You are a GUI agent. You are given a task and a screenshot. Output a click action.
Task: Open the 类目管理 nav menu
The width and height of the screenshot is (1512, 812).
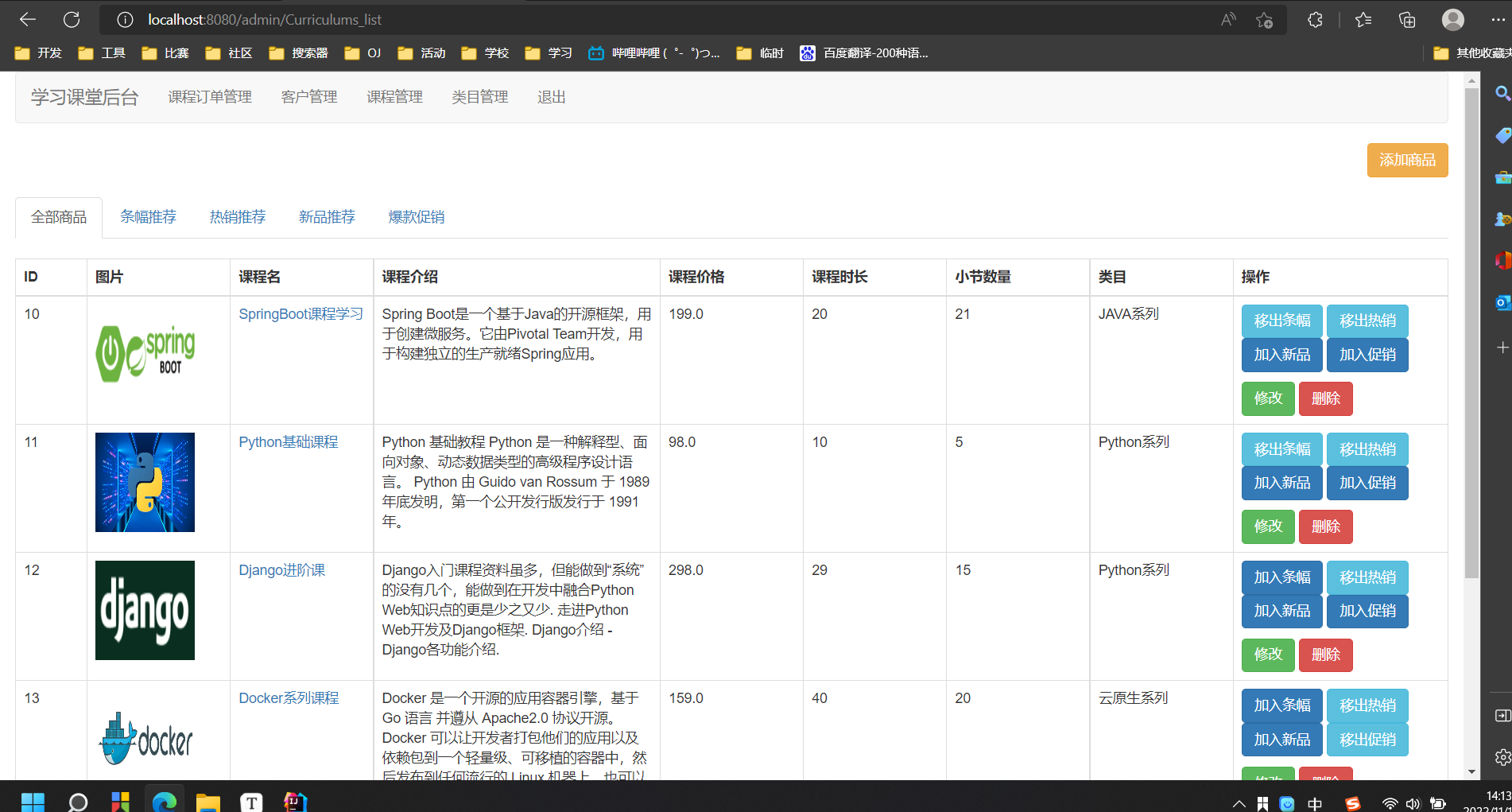point(479,97)
